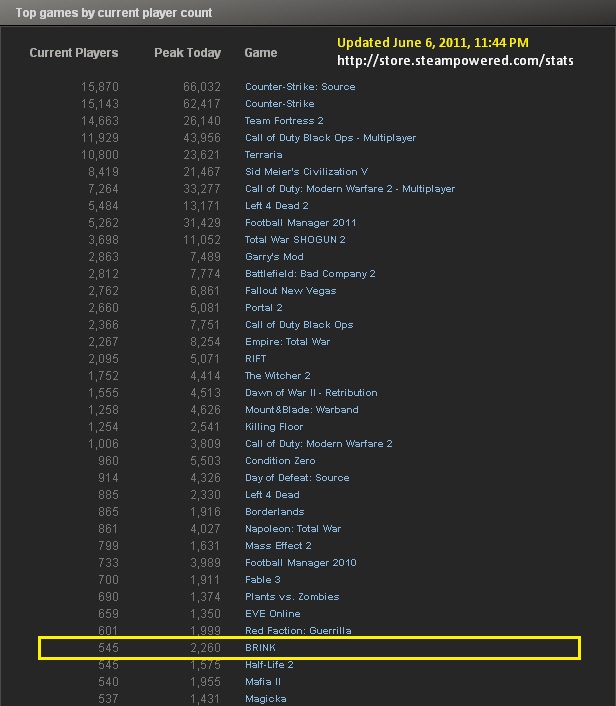Open the Garry's Mod game page
Screen dimensions: 616x706
coord(274,257)
